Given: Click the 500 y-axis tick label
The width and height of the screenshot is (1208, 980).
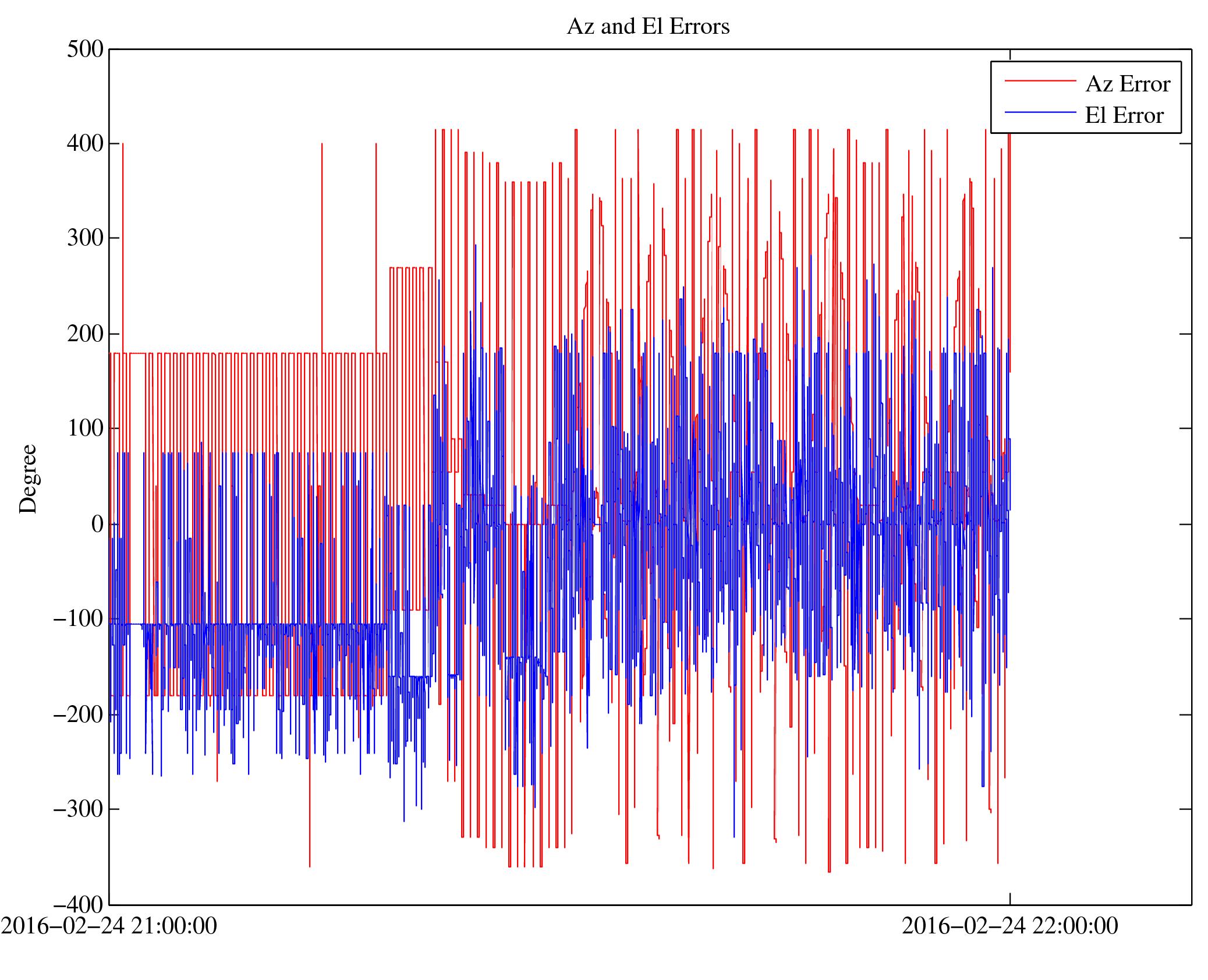Looking at the screenshot, I should (x=85, y=49).
